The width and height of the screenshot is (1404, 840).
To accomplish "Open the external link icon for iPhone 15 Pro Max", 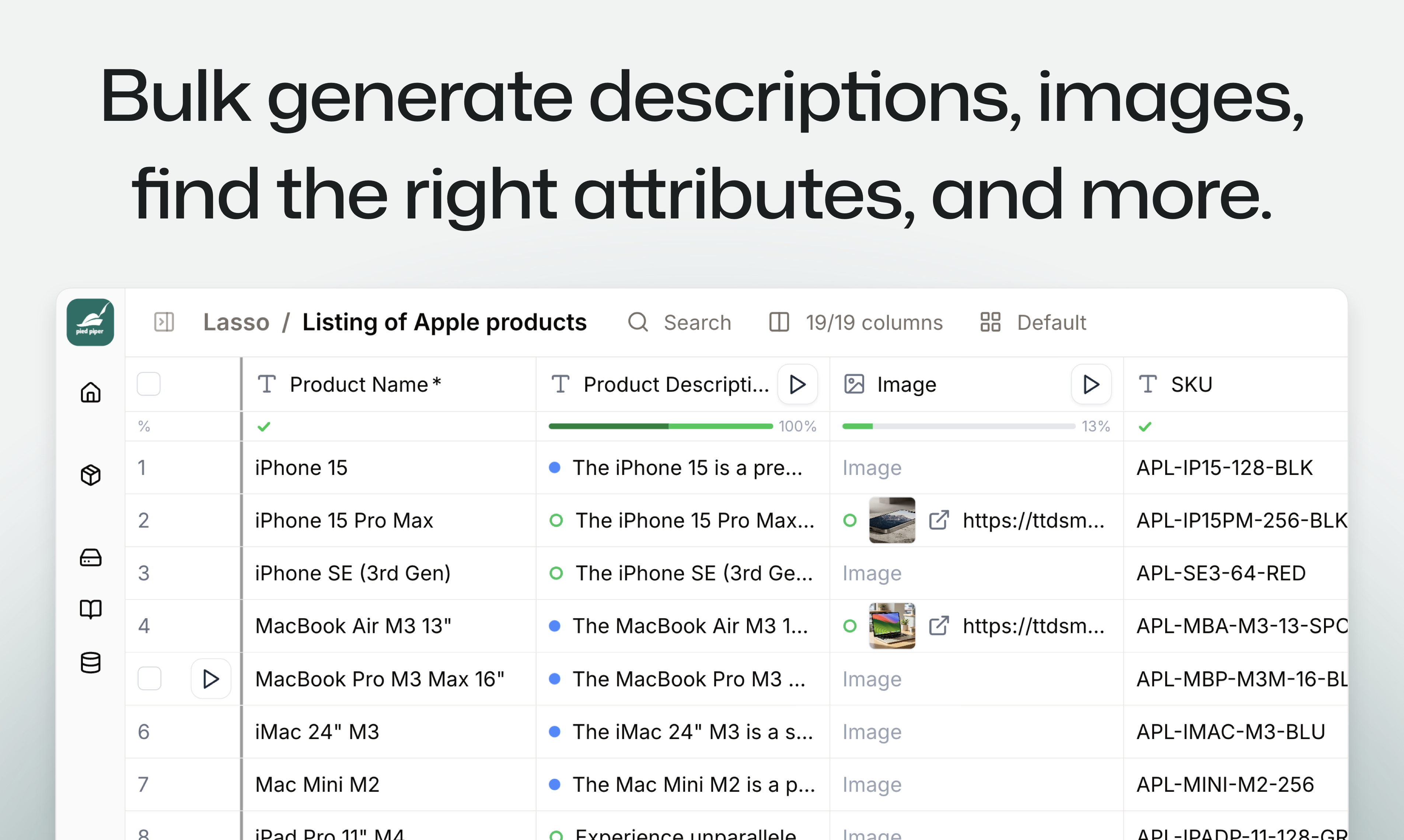I will tap(939, 520).
